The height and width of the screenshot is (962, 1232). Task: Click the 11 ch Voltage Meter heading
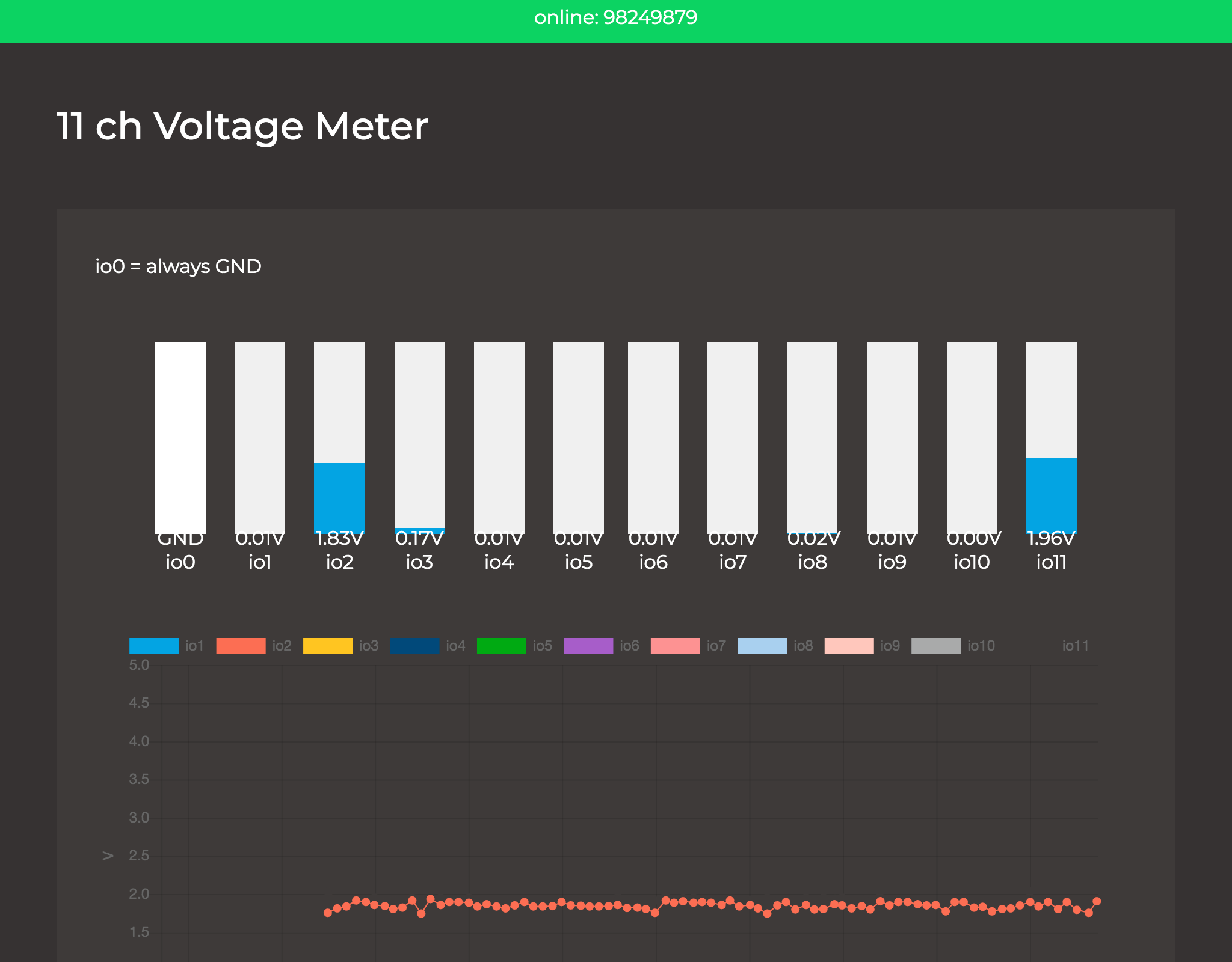pyautogui.click(x=242, y=126)
